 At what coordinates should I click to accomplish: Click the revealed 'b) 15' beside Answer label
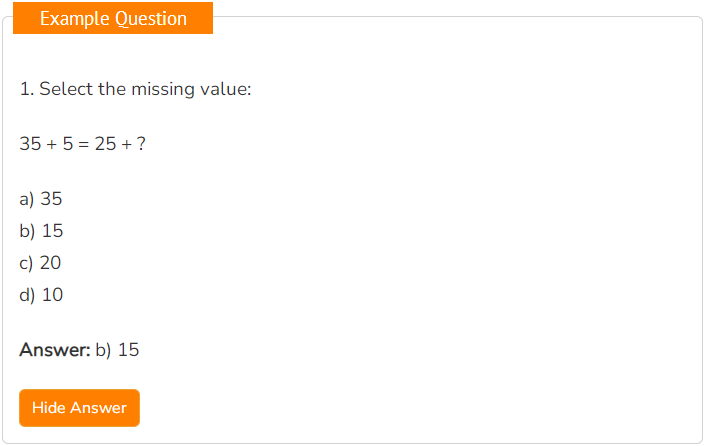(x=117, y=350)
